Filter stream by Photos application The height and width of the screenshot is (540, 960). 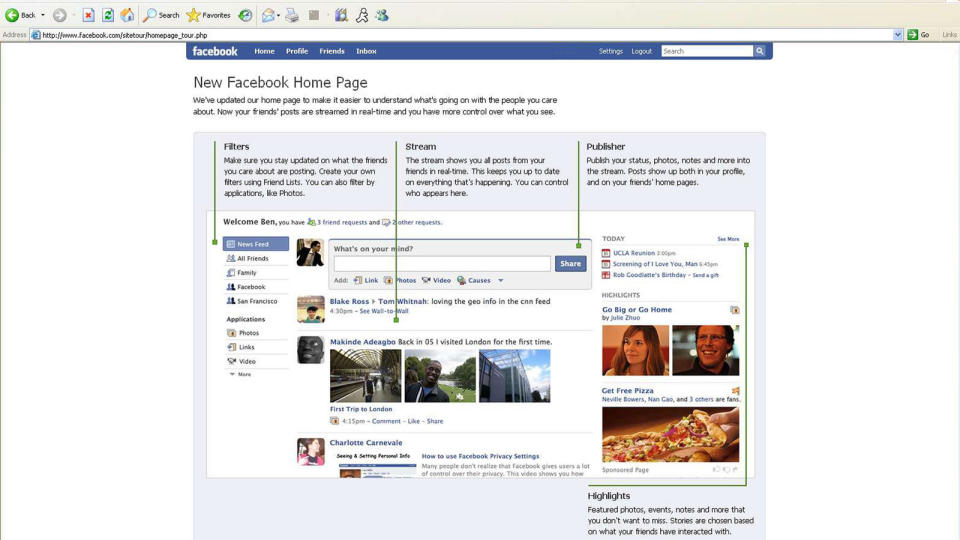249,333
